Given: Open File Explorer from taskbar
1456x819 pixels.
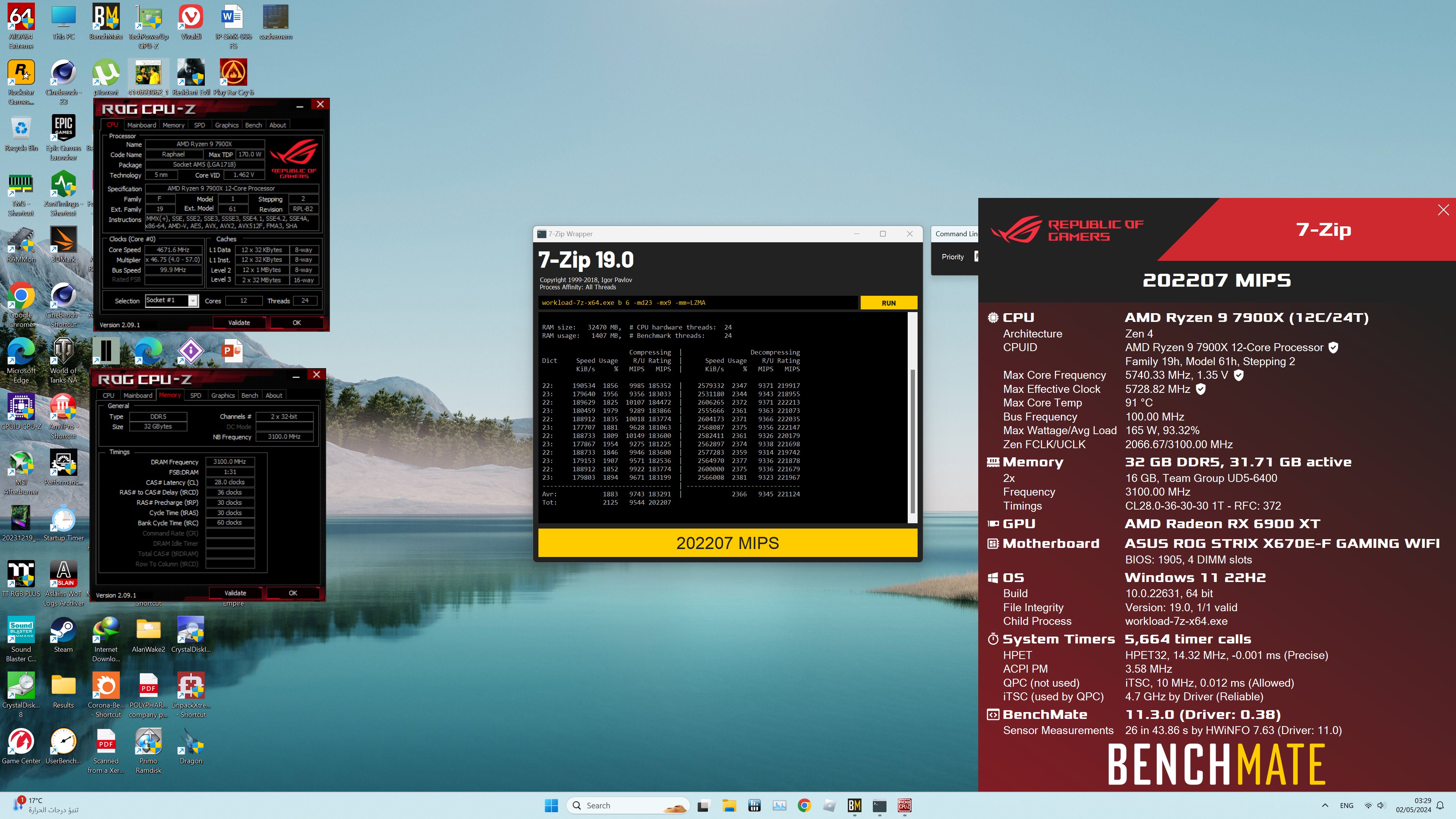Looking at the screenshot, I should (x=729, y=805).
